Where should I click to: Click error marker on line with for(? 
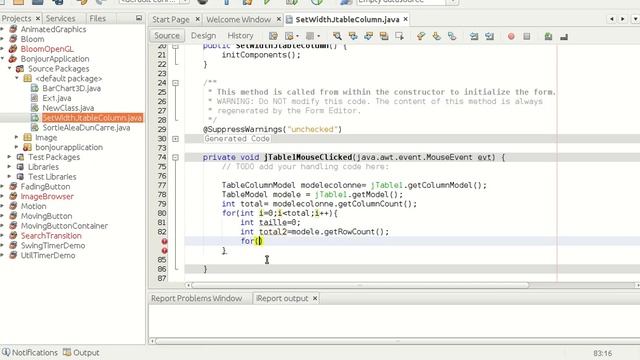[164, 241]
